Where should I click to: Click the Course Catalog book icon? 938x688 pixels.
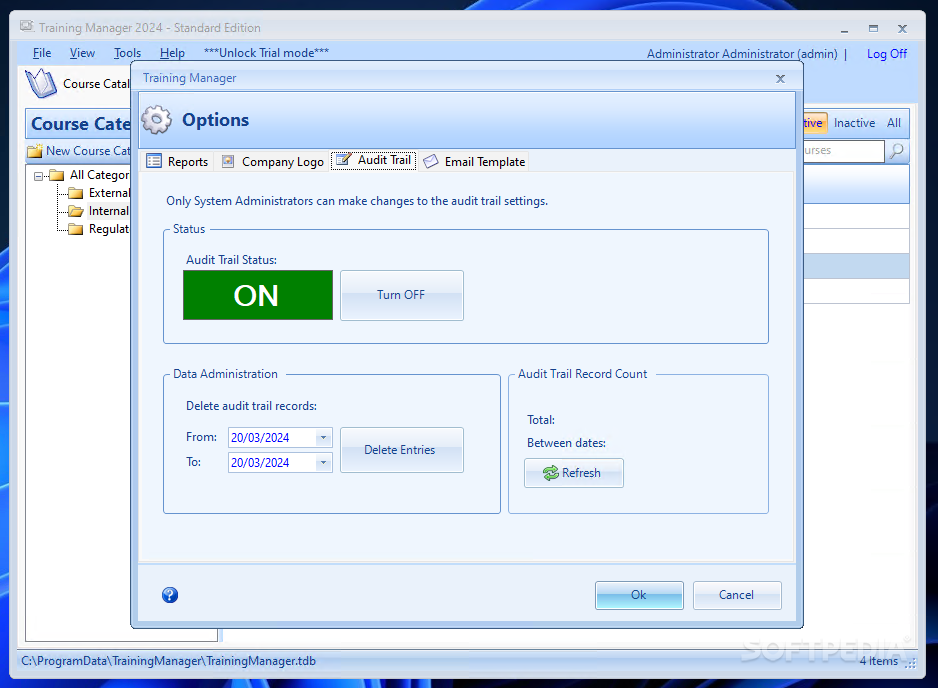[41, 83]
